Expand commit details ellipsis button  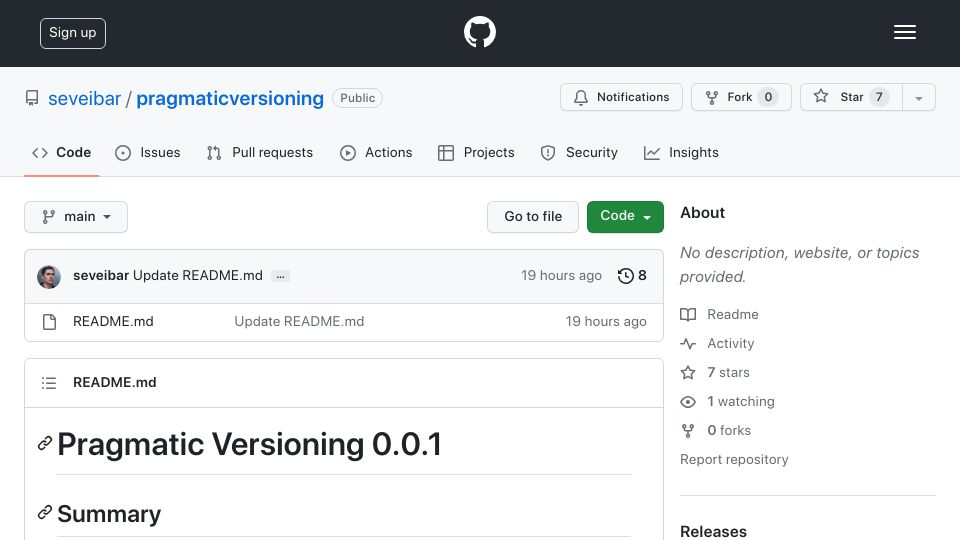pyautogui.click(x=280, y=277)
